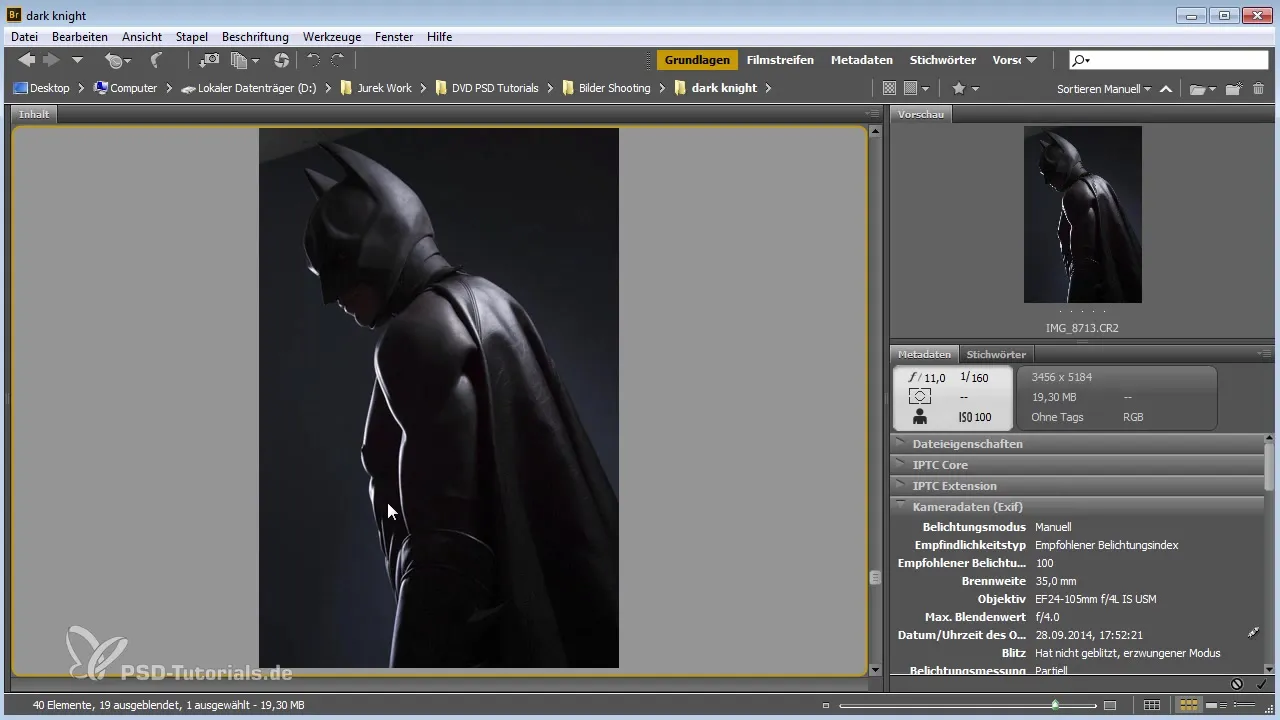The image size is (1280, 720).
Task: Click the get photos from camera icon
Action: pyautogui.click(x=210, y=60)
